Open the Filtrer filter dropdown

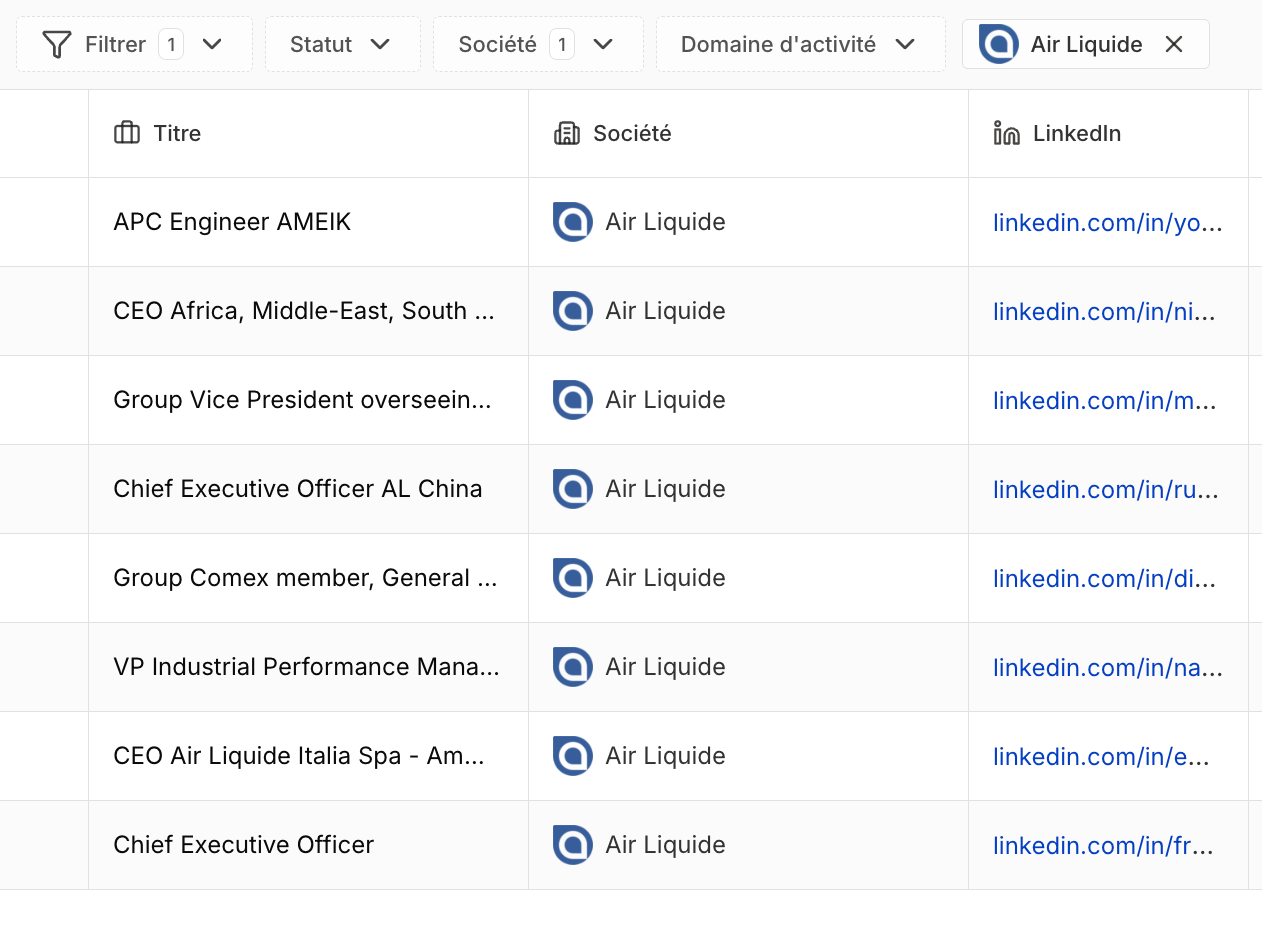pos(134,44)
